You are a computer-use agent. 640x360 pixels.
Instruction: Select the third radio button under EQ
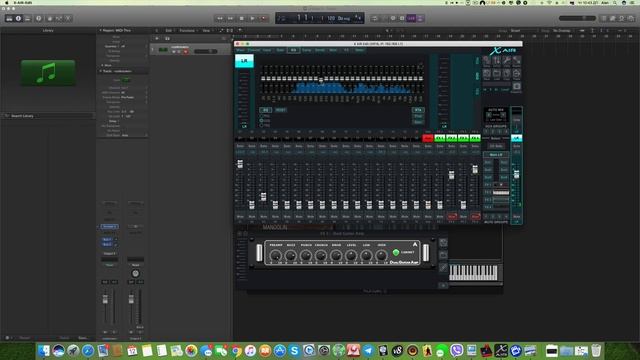pos(262,125)
